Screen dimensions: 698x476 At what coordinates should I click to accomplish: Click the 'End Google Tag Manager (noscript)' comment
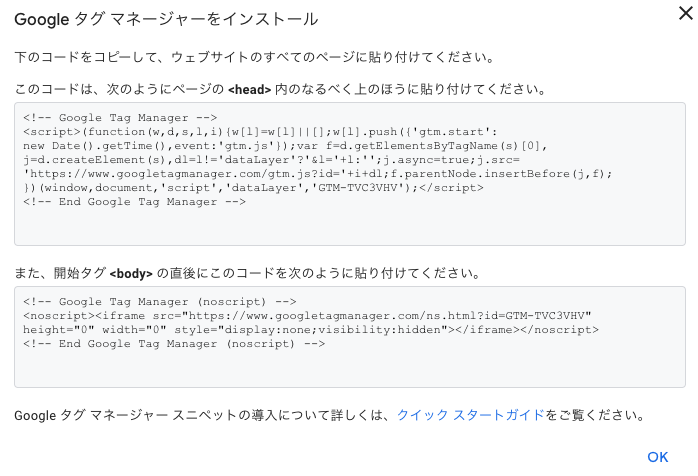(x=174, y=343)
